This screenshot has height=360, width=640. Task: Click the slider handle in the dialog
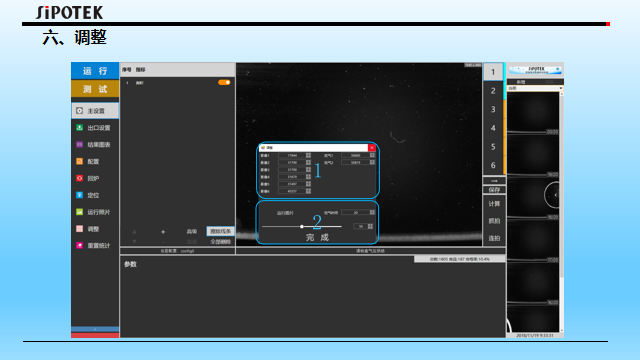click(302, 227)
